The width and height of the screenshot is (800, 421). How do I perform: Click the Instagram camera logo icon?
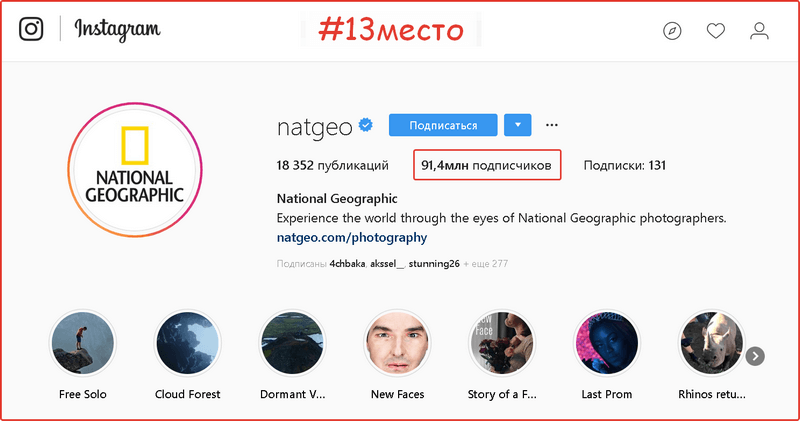pos(32,30)
